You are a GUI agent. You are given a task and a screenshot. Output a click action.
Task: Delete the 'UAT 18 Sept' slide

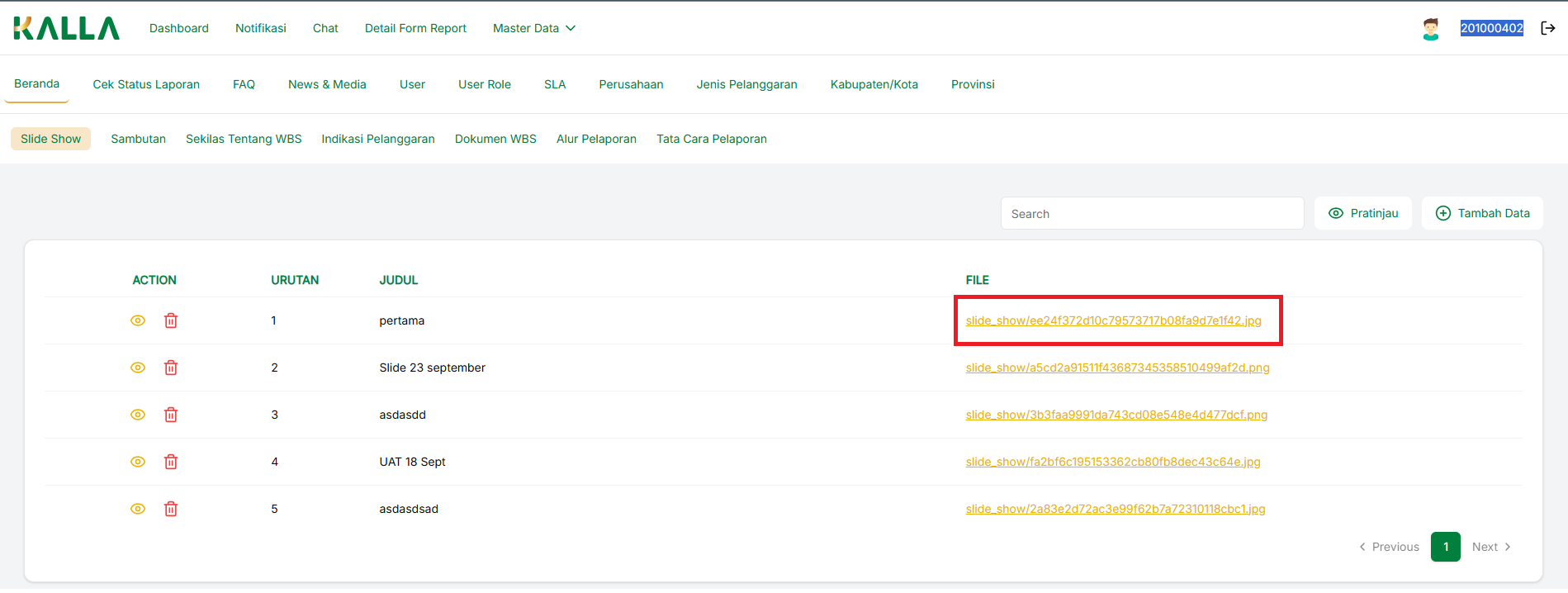(171, 462)
